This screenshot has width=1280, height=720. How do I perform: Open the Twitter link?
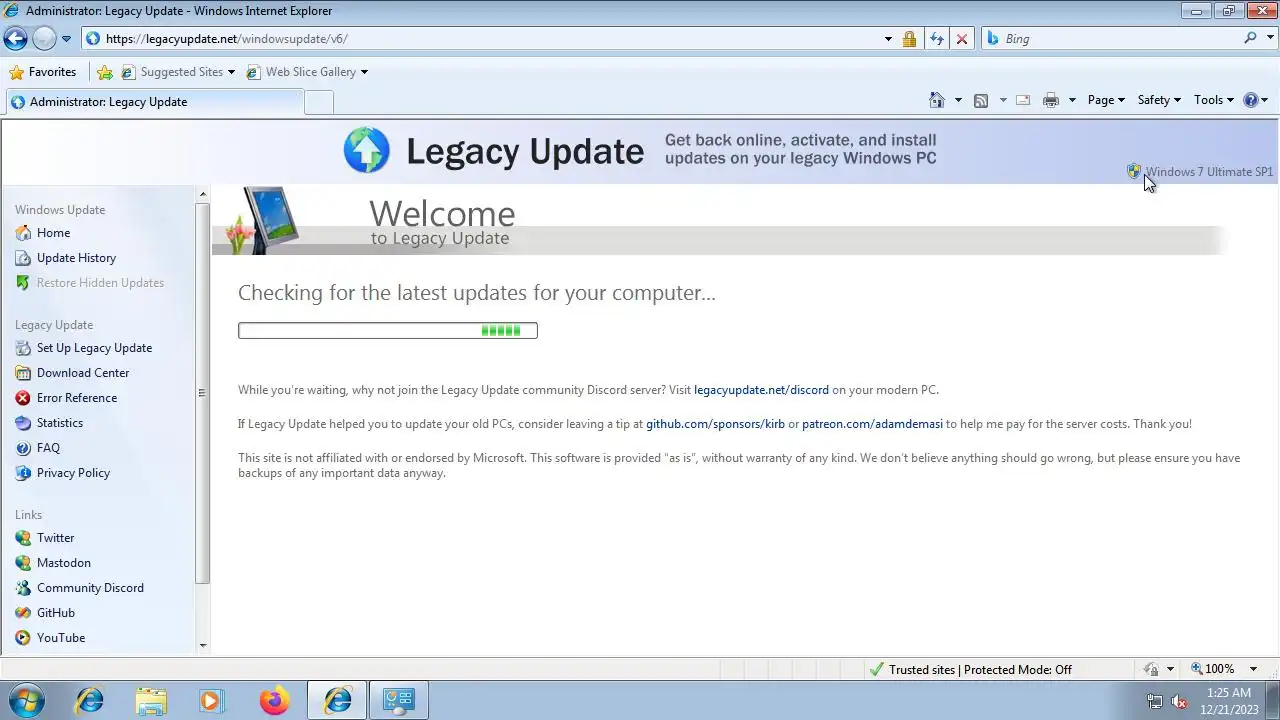click(55, 538)
